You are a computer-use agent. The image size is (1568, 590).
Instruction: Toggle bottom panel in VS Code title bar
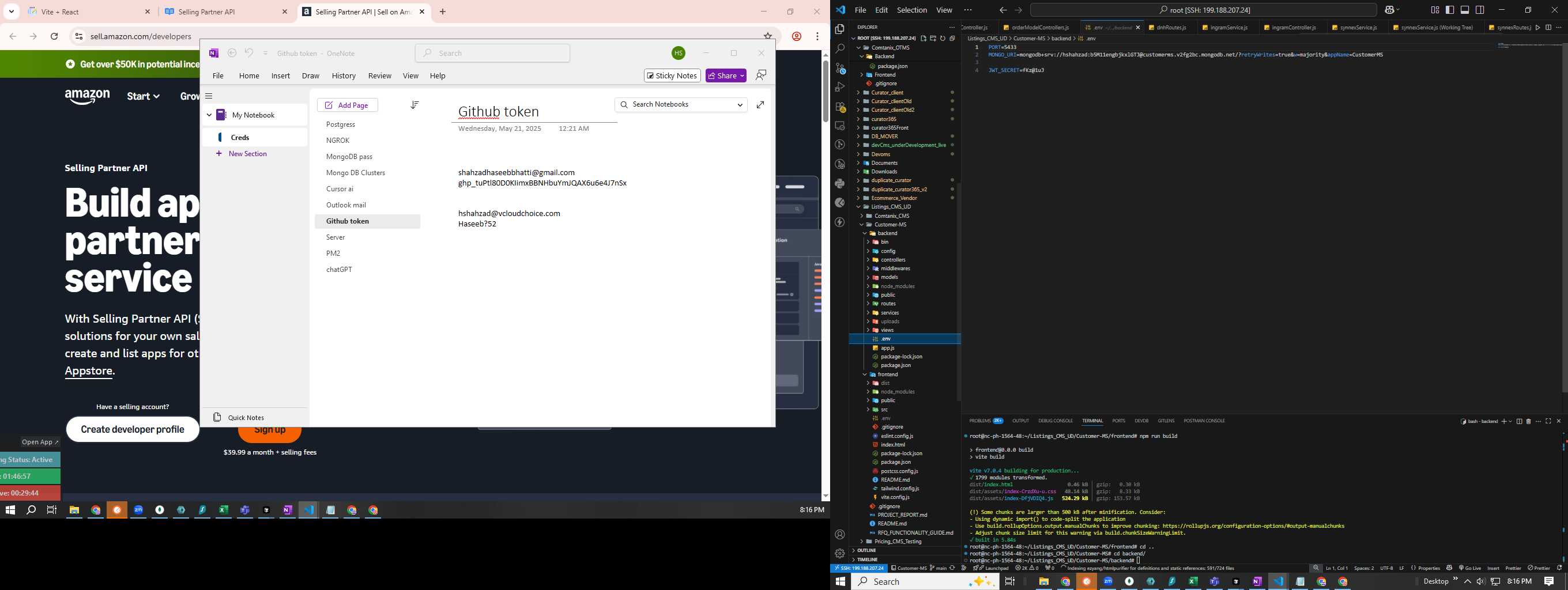click(1465, 10)
